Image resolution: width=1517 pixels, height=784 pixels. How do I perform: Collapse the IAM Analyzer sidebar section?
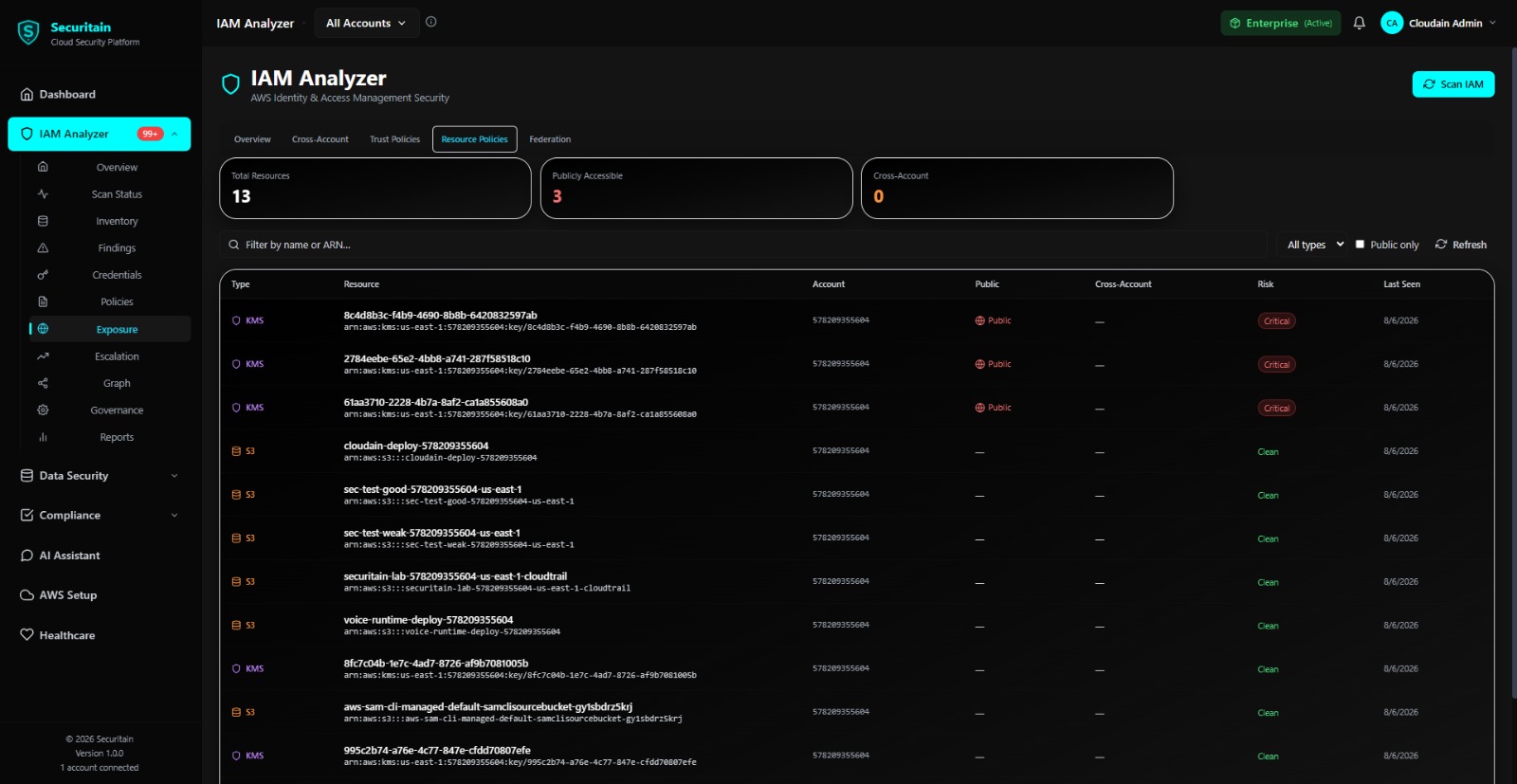click(174, 134)
